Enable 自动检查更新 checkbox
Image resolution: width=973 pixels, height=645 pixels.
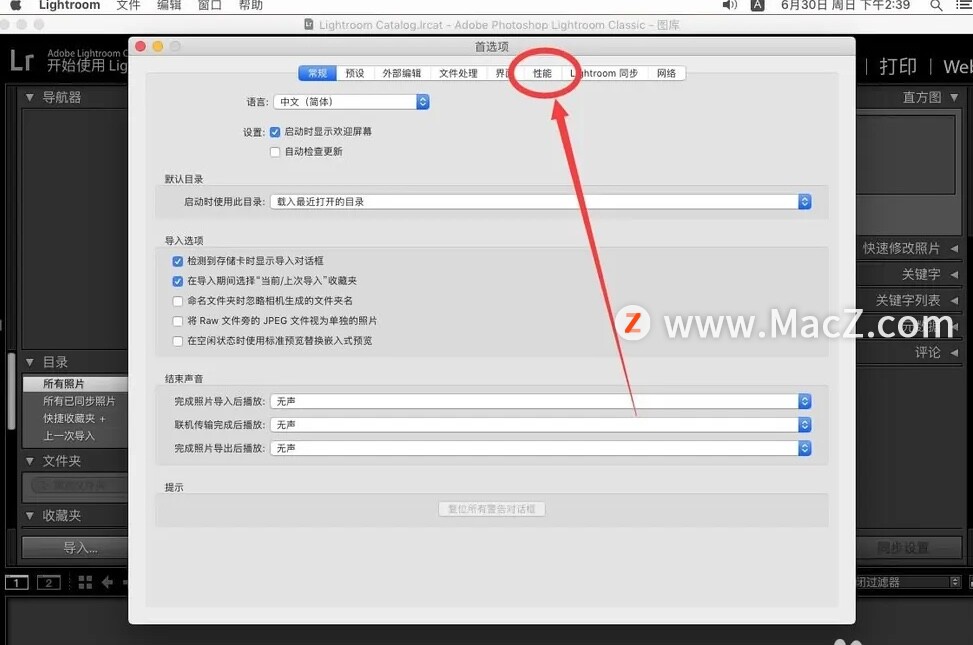pyautogui.click(x=275, y=151)
